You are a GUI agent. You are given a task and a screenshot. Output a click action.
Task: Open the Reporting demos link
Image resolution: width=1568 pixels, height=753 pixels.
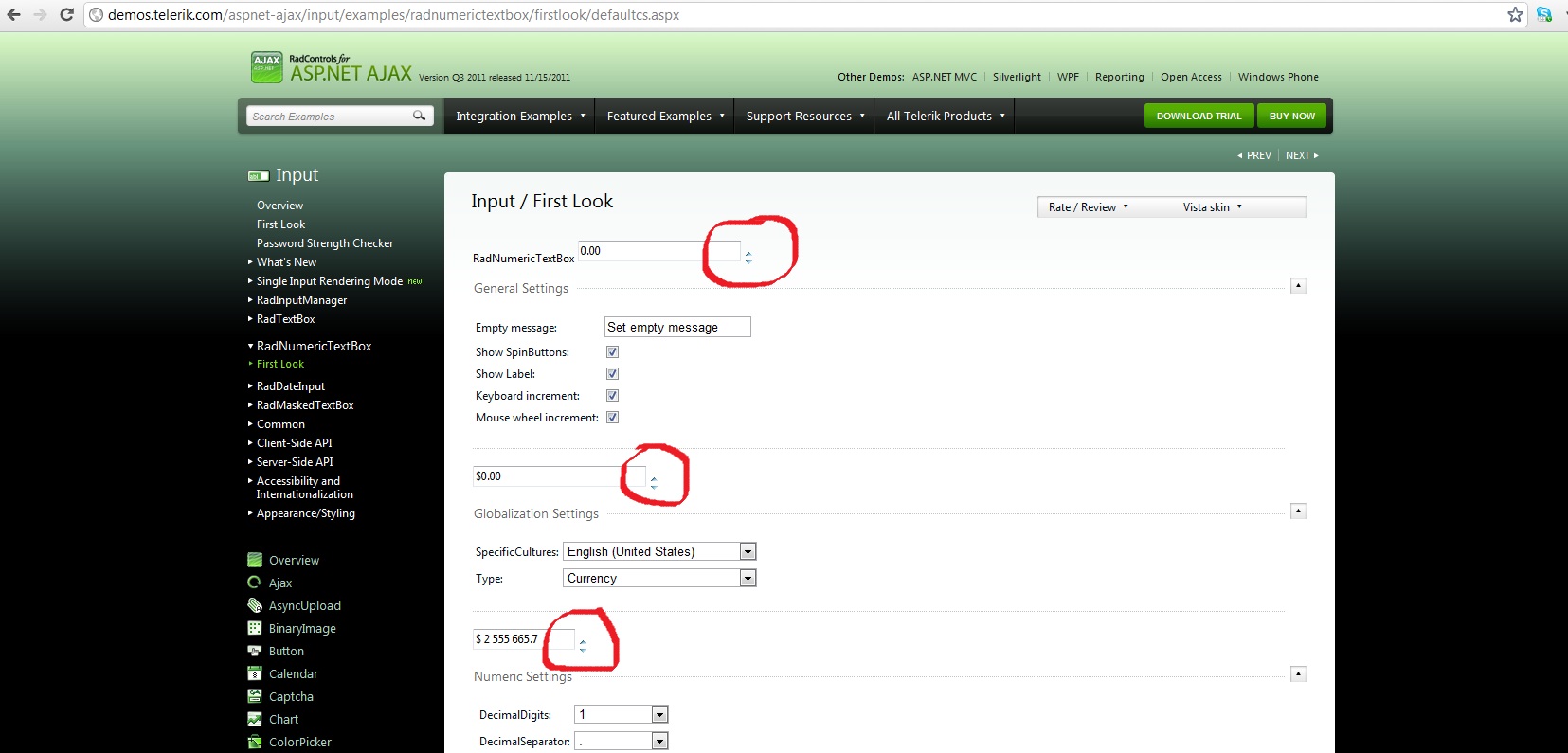pyautogui.click(x=1120, y=77)
